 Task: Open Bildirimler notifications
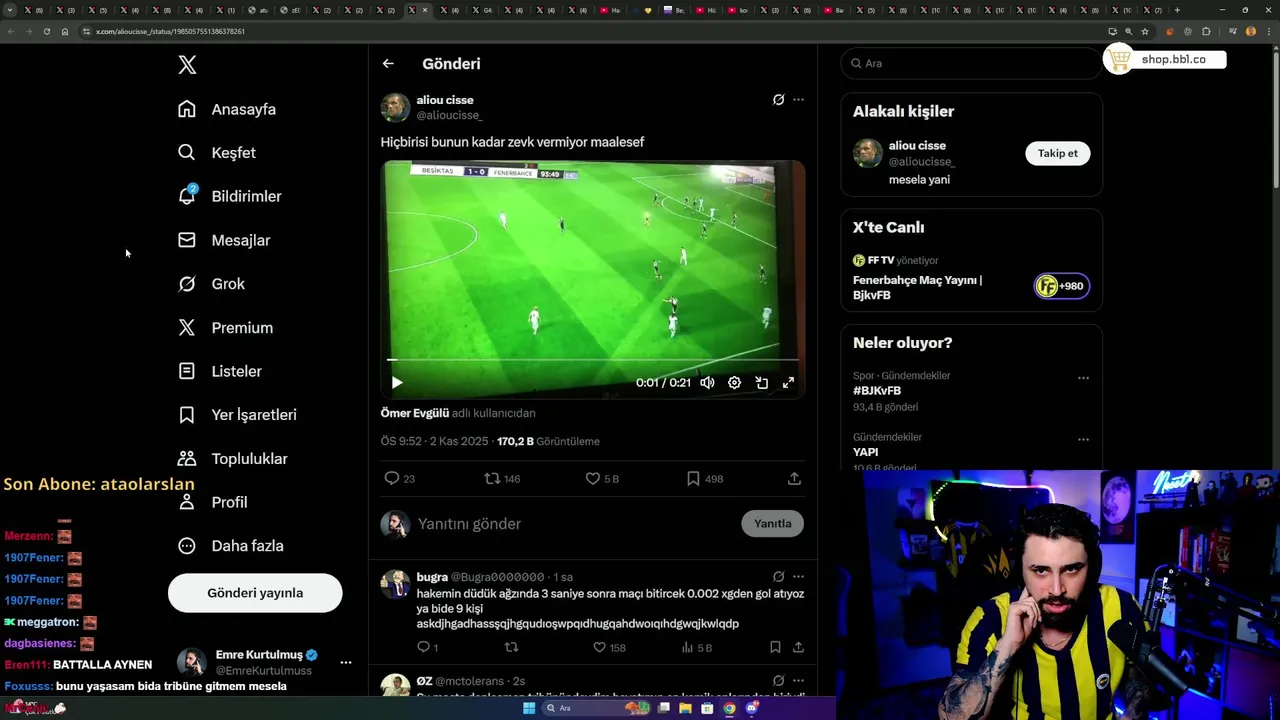coord(230,196)
